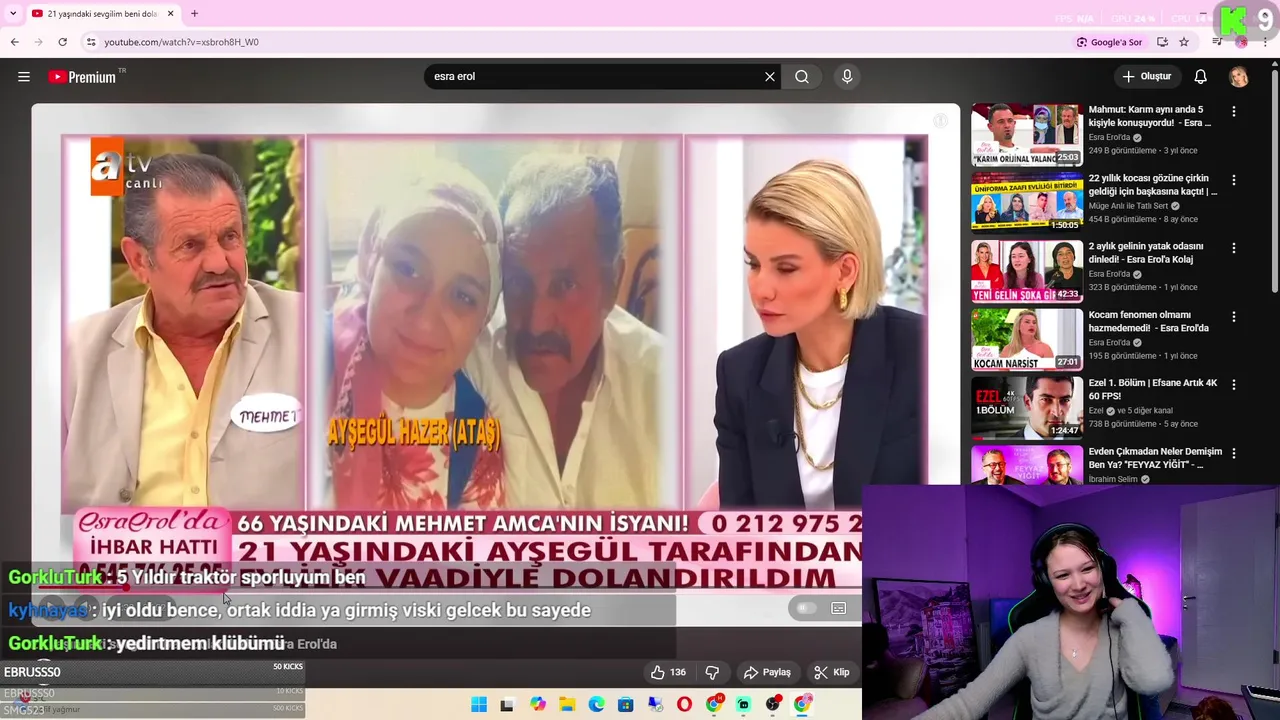The height and width of the screenshot is (720, 1280).
Task: Launch Copilot from the taskbar
Action: point(538,705)
